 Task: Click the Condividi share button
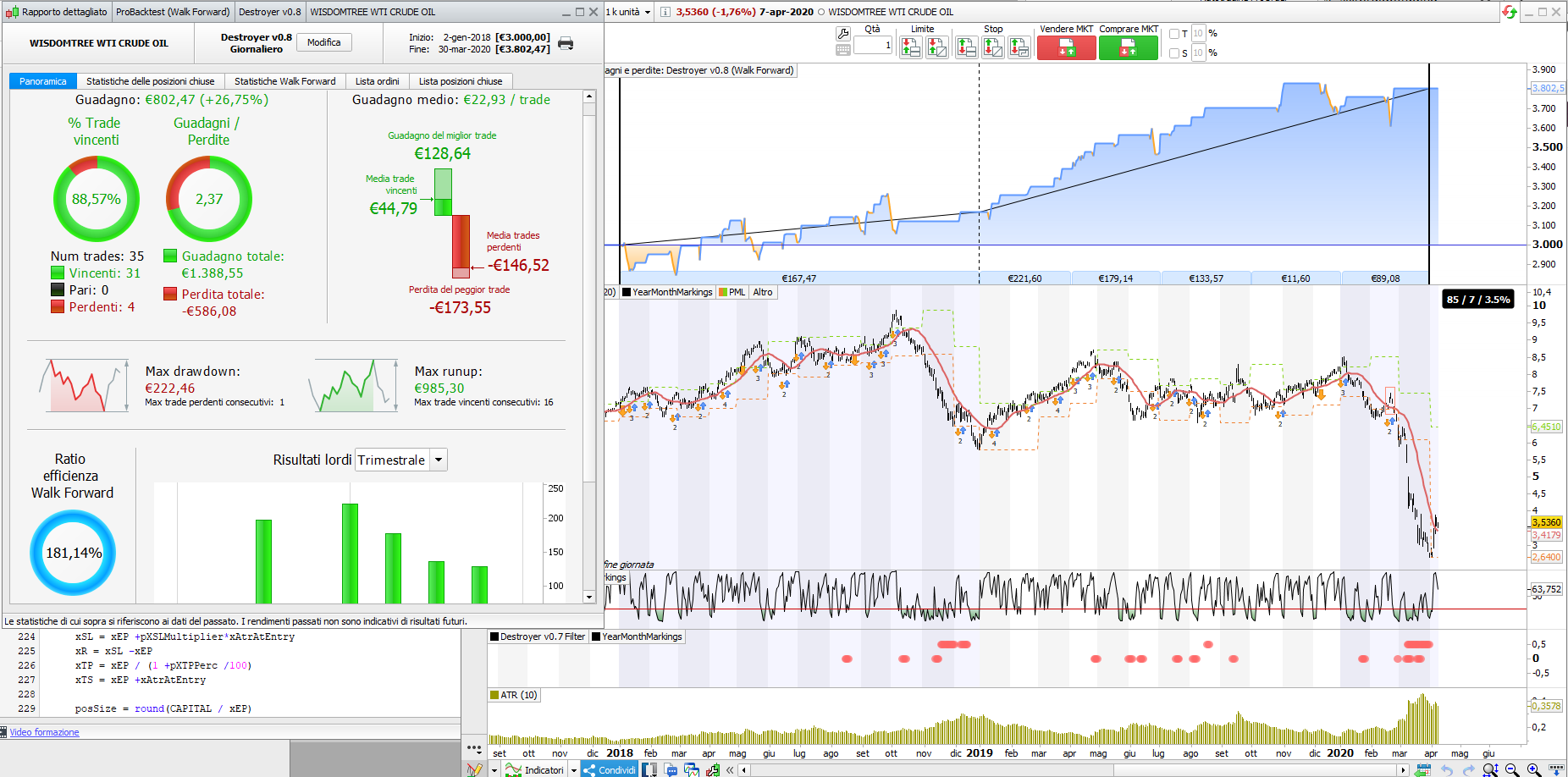click(x=610, y=769)
